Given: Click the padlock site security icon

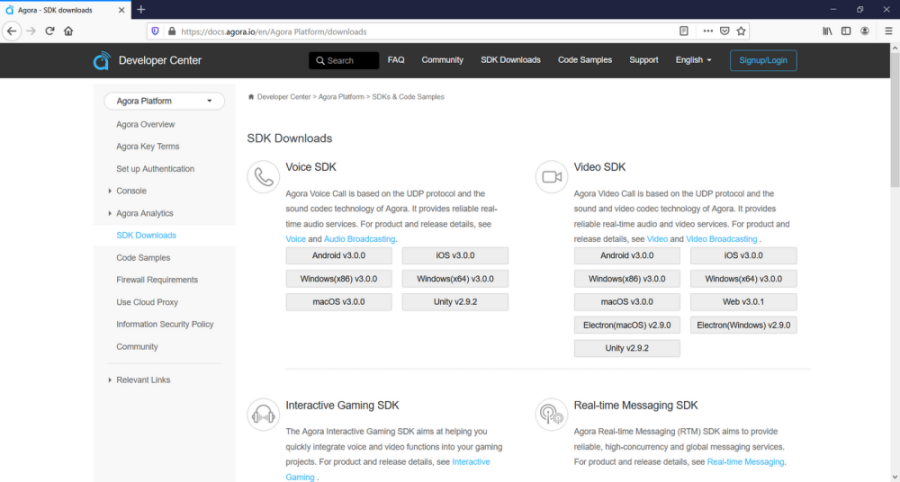Looking at the screenshot, I should (x=171, y=31).
